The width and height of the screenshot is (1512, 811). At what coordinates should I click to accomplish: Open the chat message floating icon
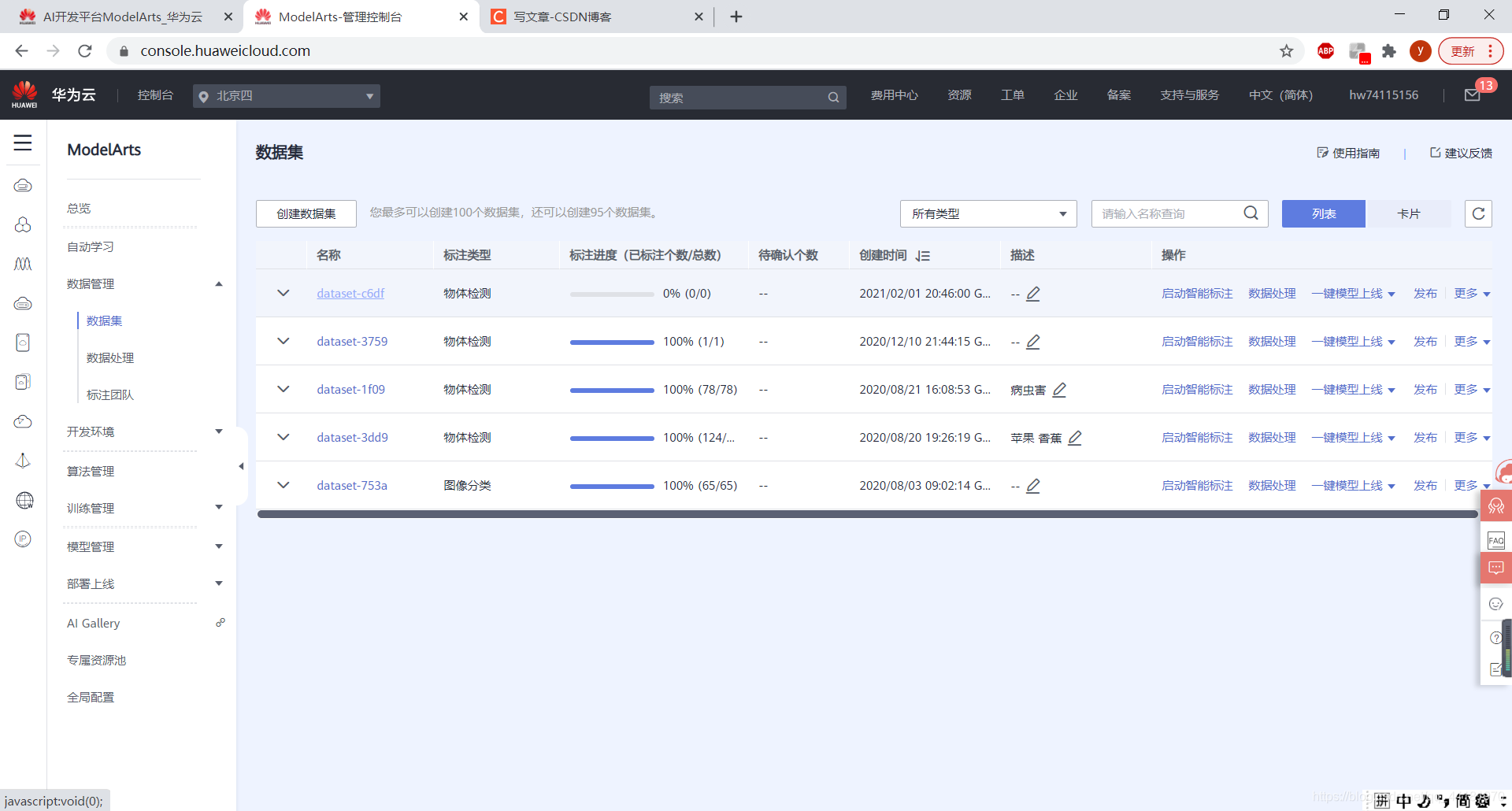click(1496, 568)
